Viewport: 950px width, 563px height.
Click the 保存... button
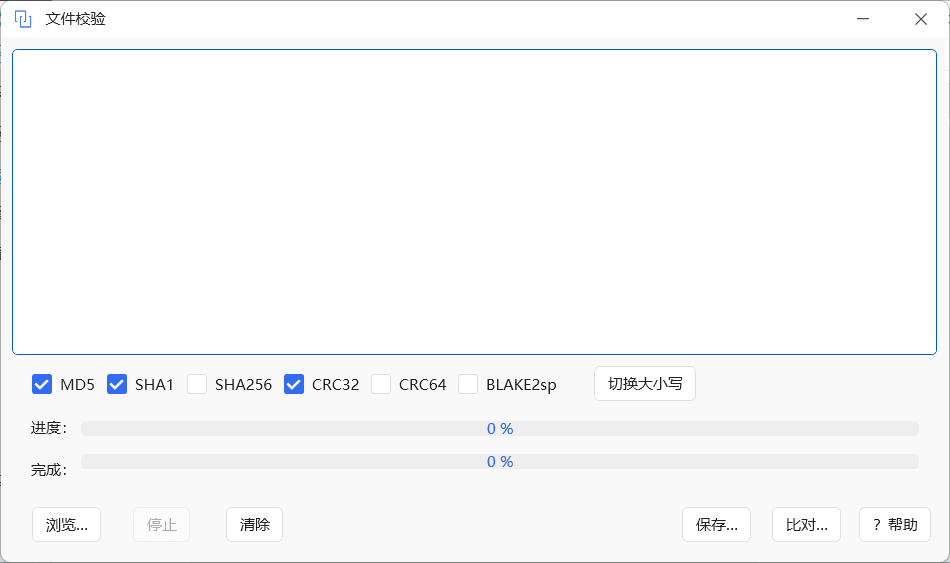[716, 524]
